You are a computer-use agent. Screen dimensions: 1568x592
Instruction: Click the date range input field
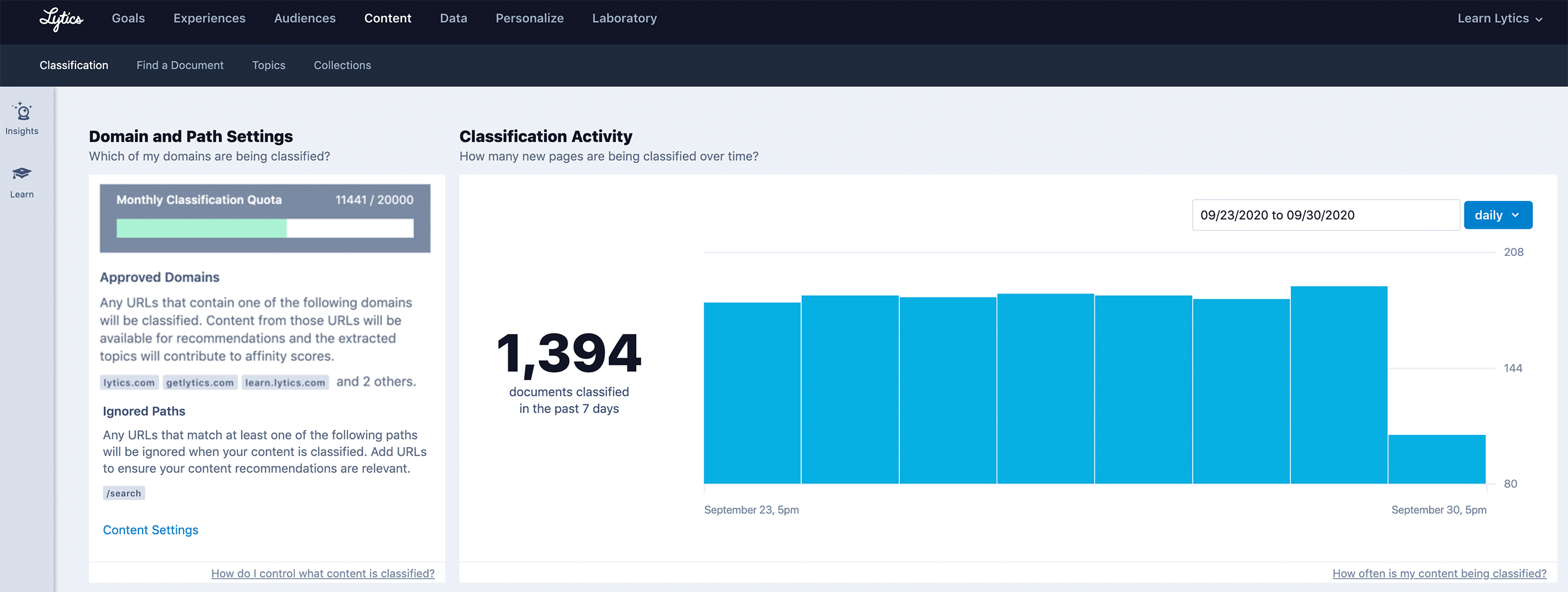pyautogui.click(x=1326, y=215)
